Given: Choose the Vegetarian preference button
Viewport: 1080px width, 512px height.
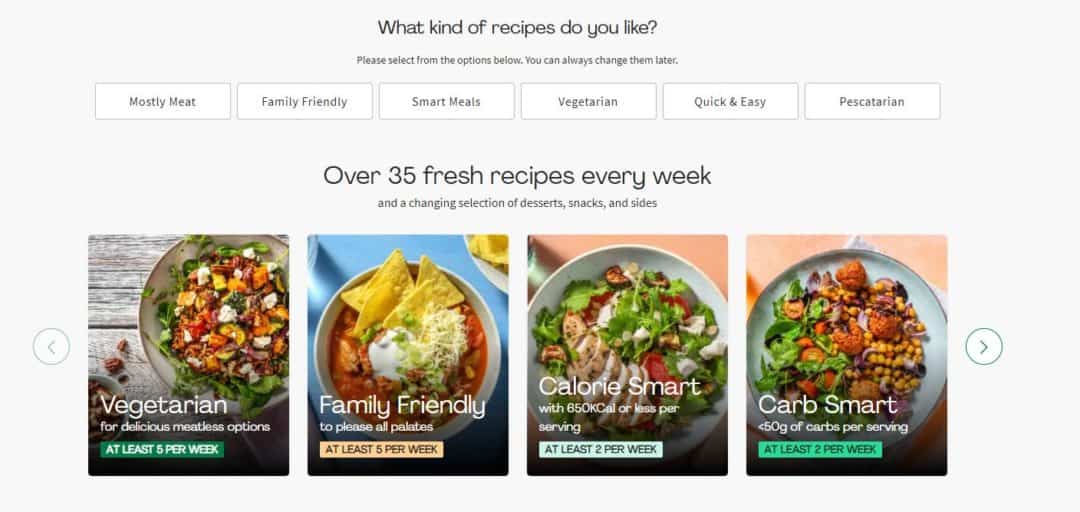Looking at the screenshot, I should tap(588, 101).
